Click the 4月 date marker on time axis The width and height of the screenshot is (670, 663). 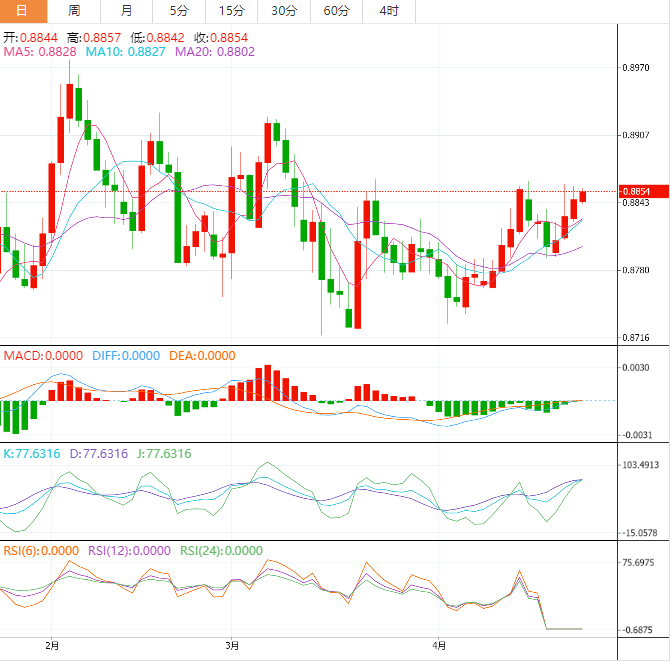[x=439, y=648]
